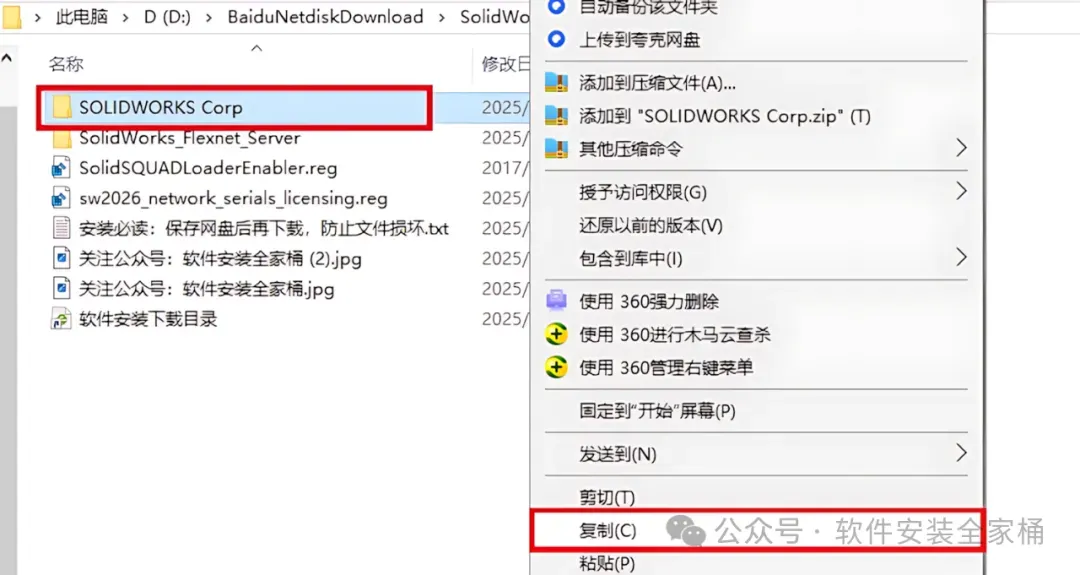
Task: Click 使用 360进行木马云查杀 icon
Action: coord(557,334)
